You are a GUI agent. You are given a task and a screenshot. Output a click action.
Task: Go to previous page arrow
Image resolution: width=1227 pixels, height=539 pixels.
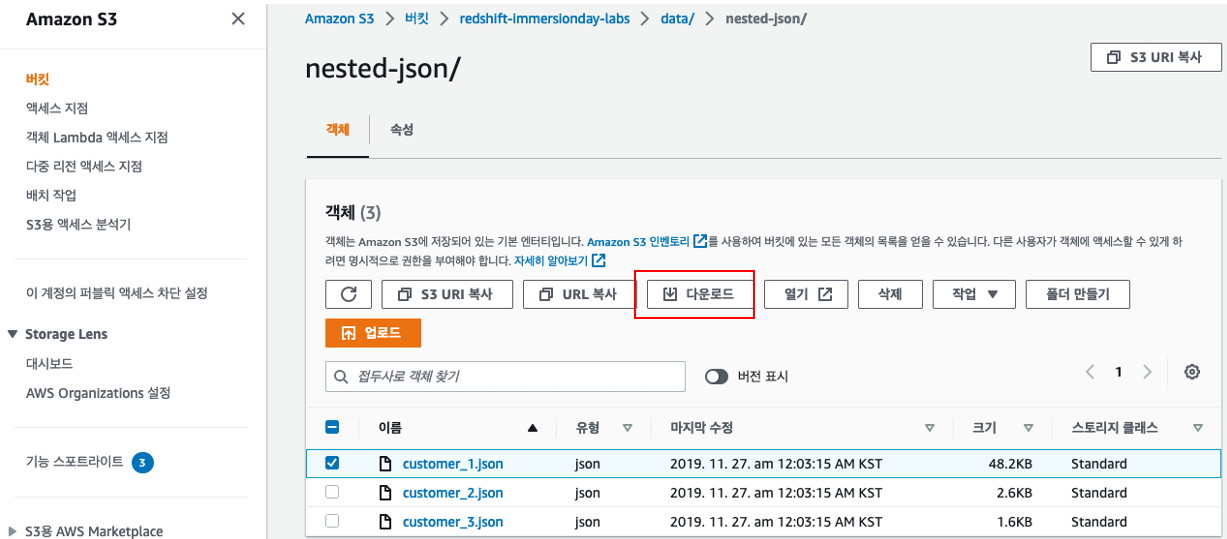tap(1090, 372)
